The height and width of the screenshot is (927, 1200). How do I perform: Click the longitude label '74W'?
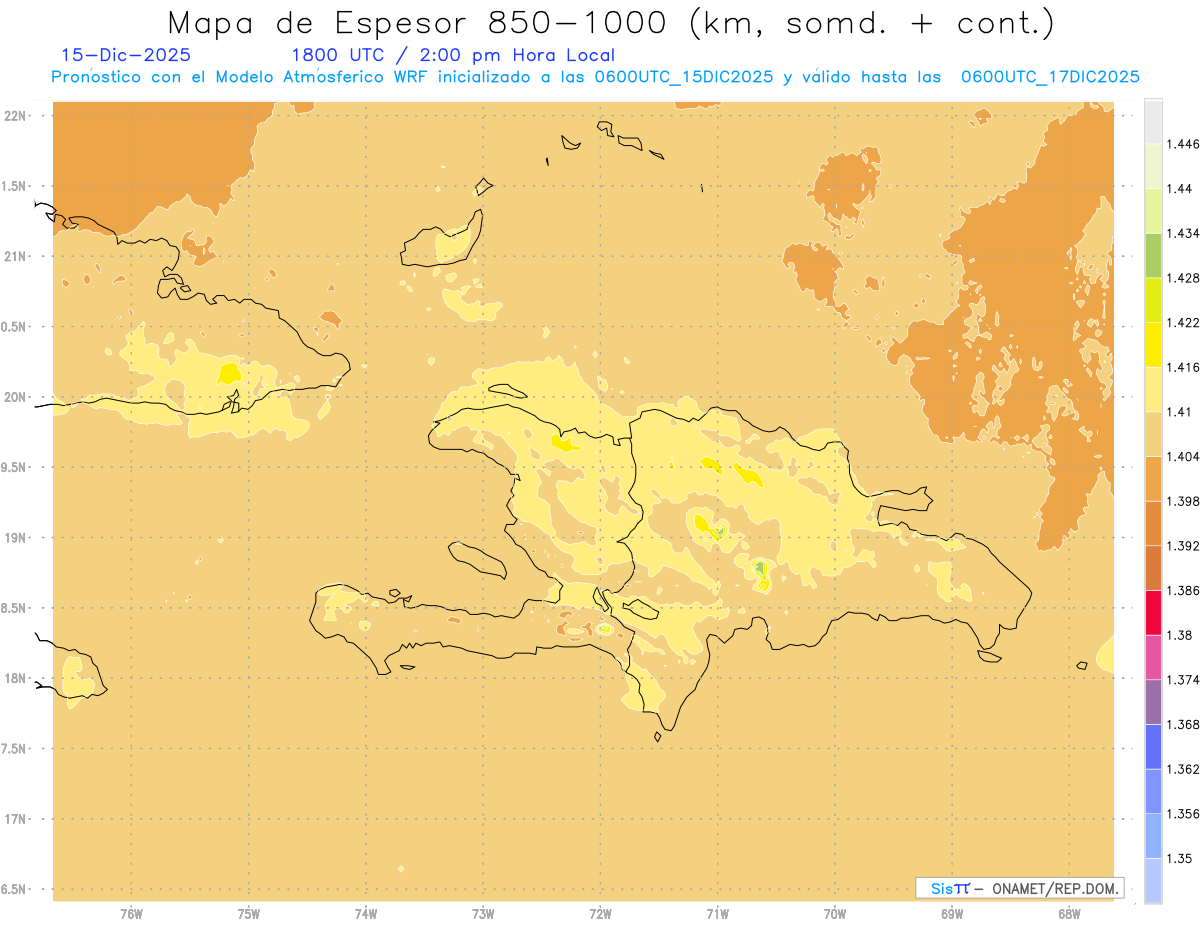coord(366,913)
